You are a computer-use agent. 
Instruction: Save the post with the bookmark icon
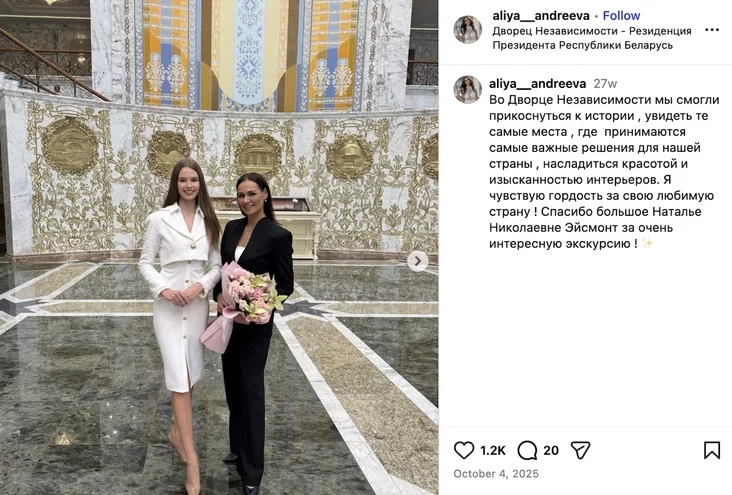(x=711, y=450)
